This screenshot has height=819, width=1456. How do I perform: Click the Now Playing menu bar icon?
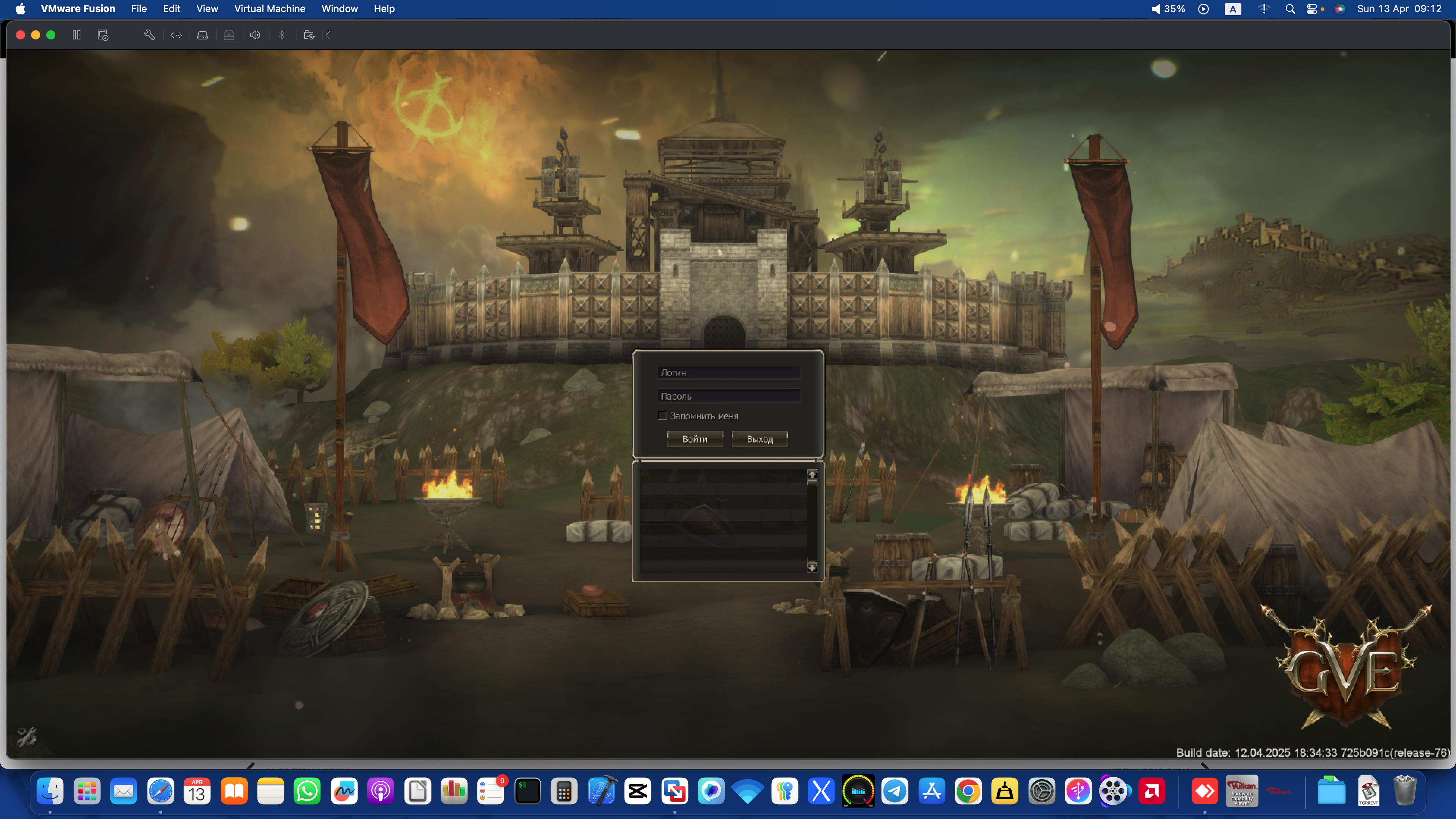tap(1203, 8)
